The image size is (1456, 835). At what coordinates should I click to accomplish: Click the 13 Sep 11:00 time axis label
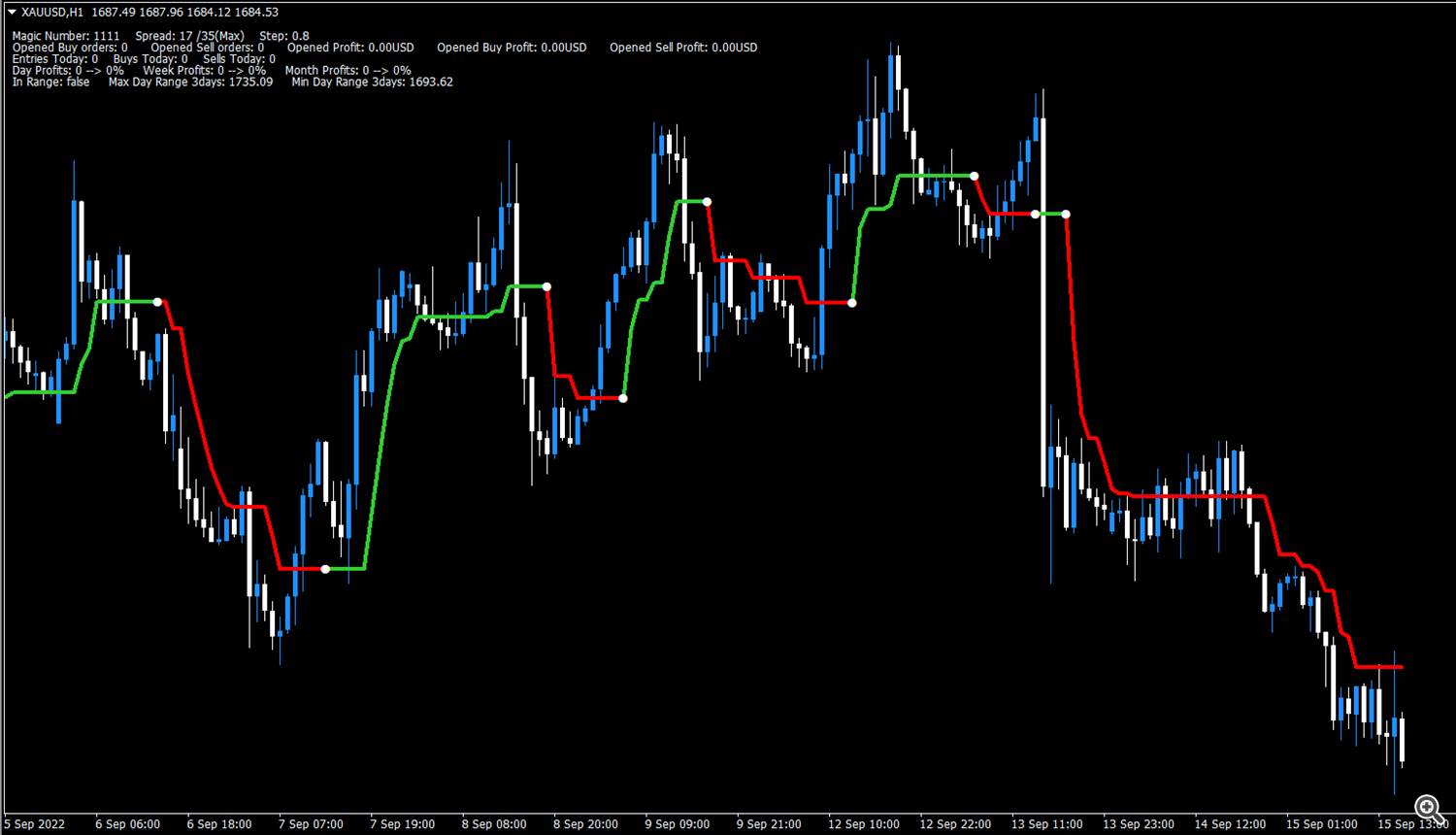pyautogui.click(x=1047, y=824)
